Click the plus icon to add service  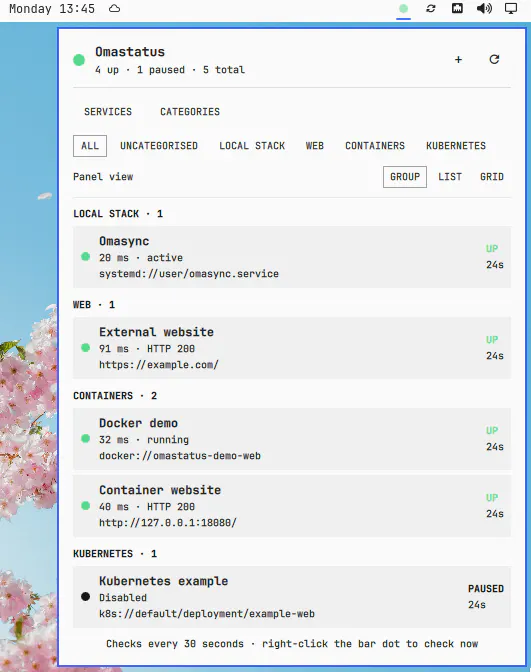tap(458, 60)
